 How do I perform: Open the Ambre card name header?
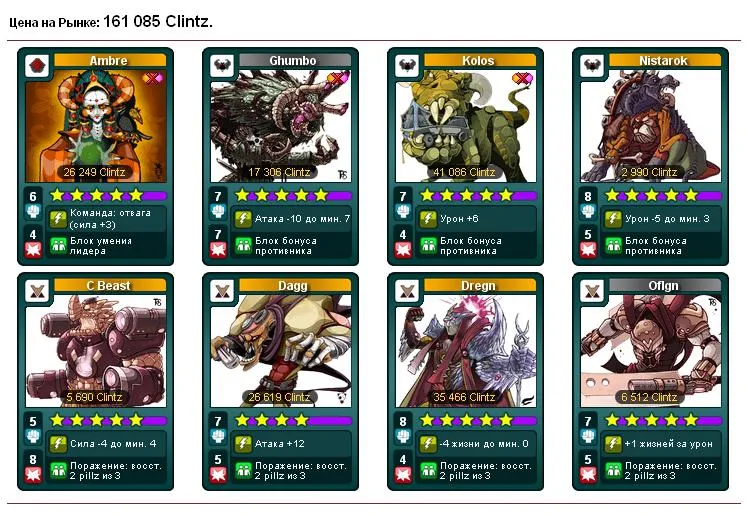pyautogui.click(x=110, y=60)
